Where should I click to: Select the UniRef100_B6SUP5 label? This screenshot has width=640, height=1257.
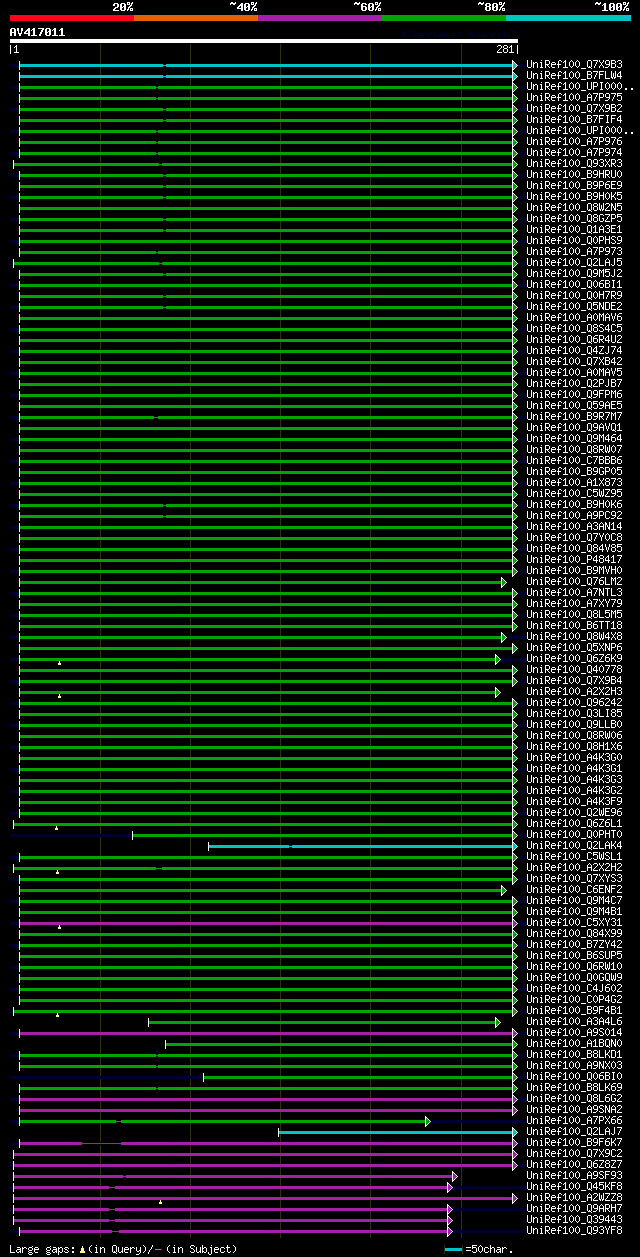574,956
